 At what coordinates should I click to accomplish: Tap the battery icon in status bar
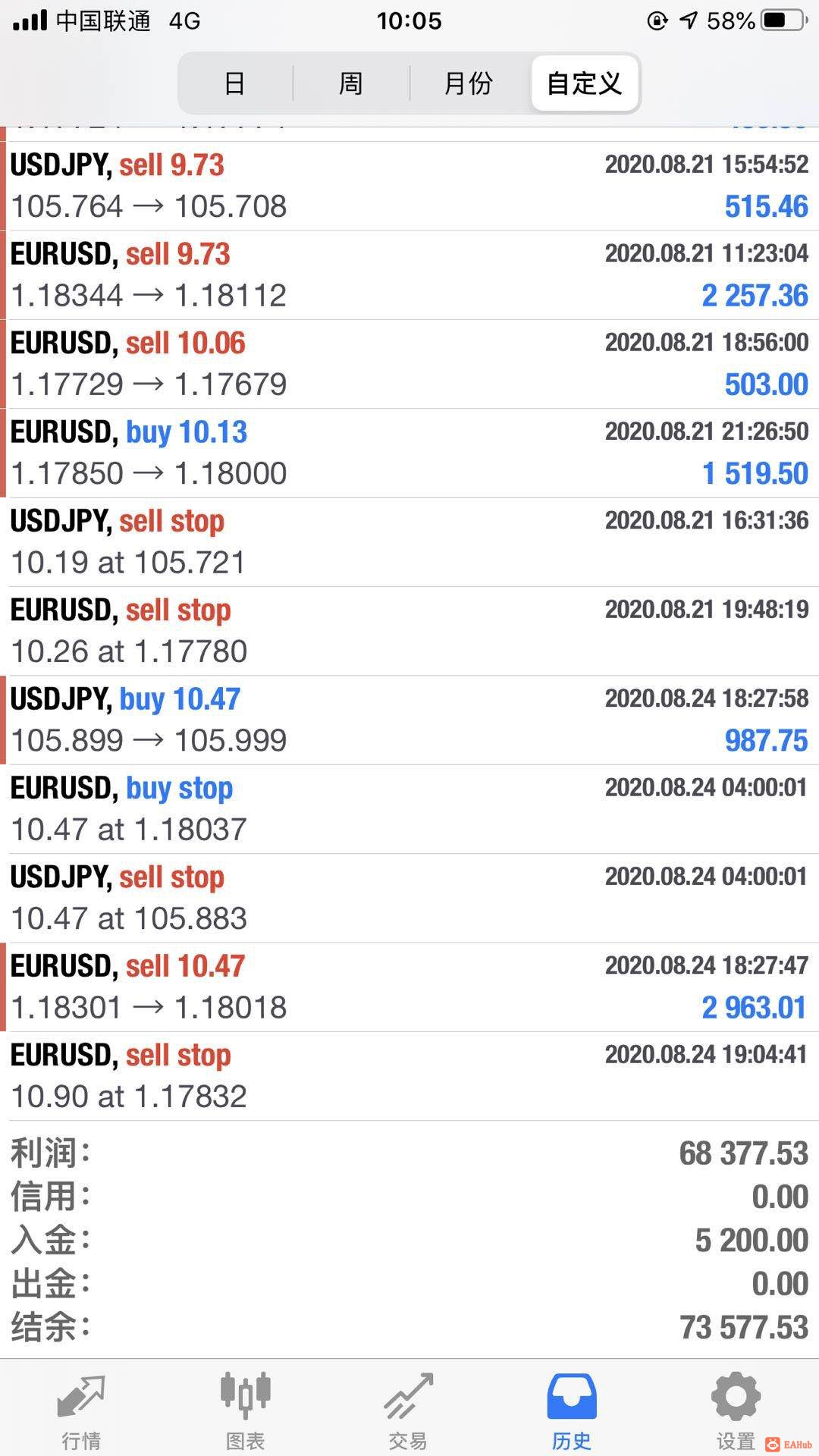(783, 20)
